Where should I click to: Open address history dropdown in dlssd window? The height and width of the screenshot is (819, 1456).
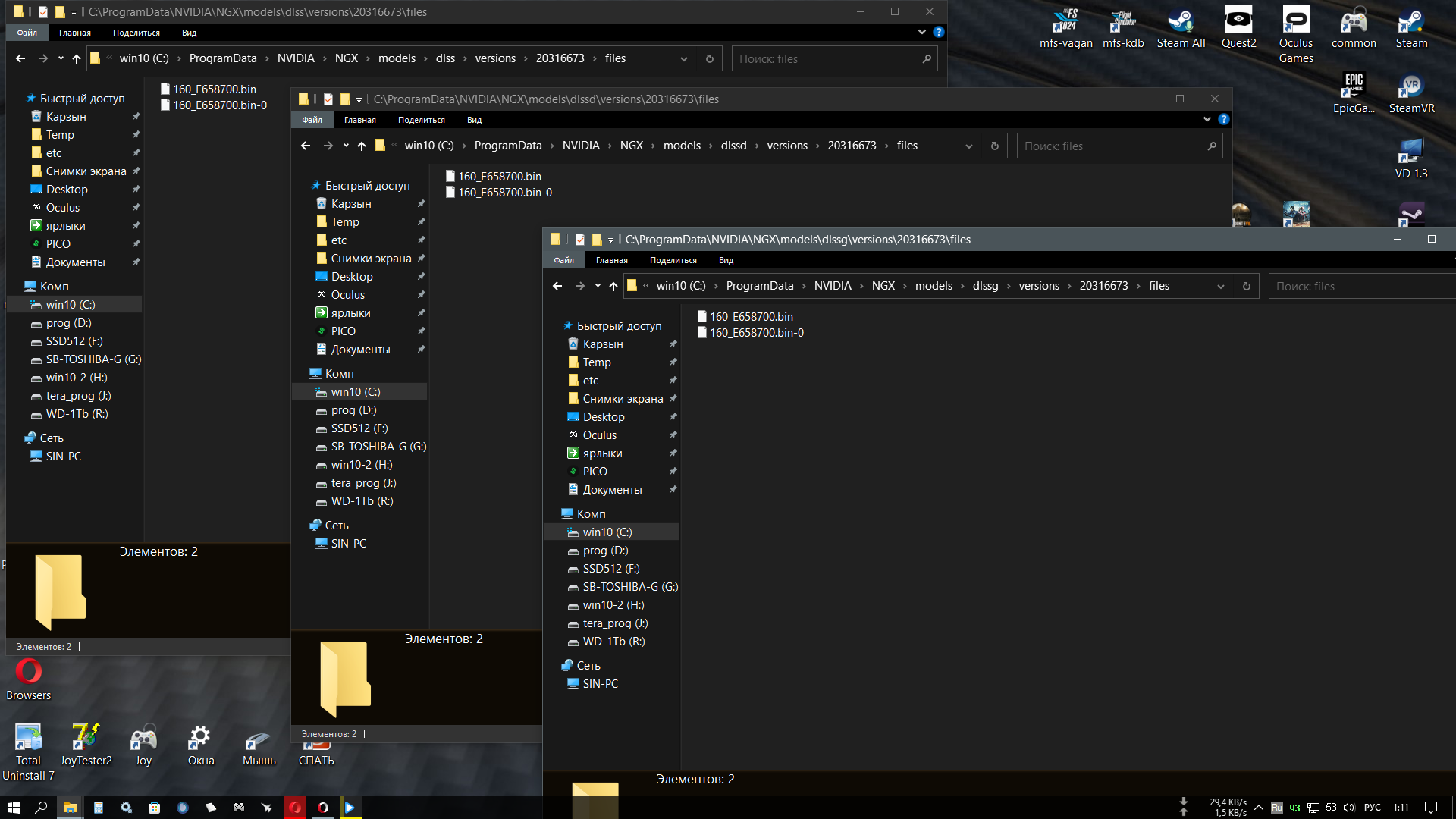pos(968,146)
